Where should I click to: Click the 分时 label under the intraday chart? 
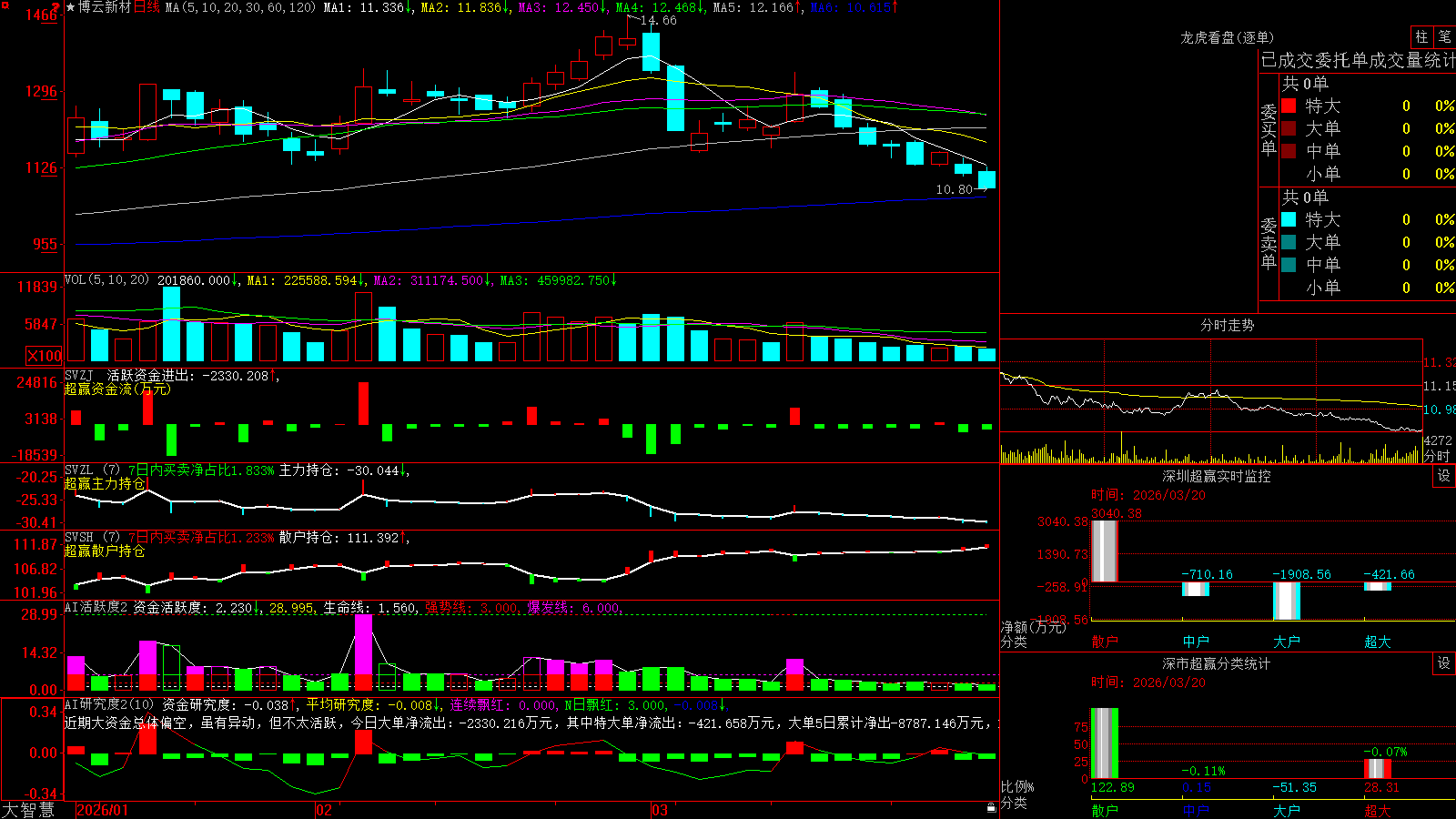[x=1437, y=456]
